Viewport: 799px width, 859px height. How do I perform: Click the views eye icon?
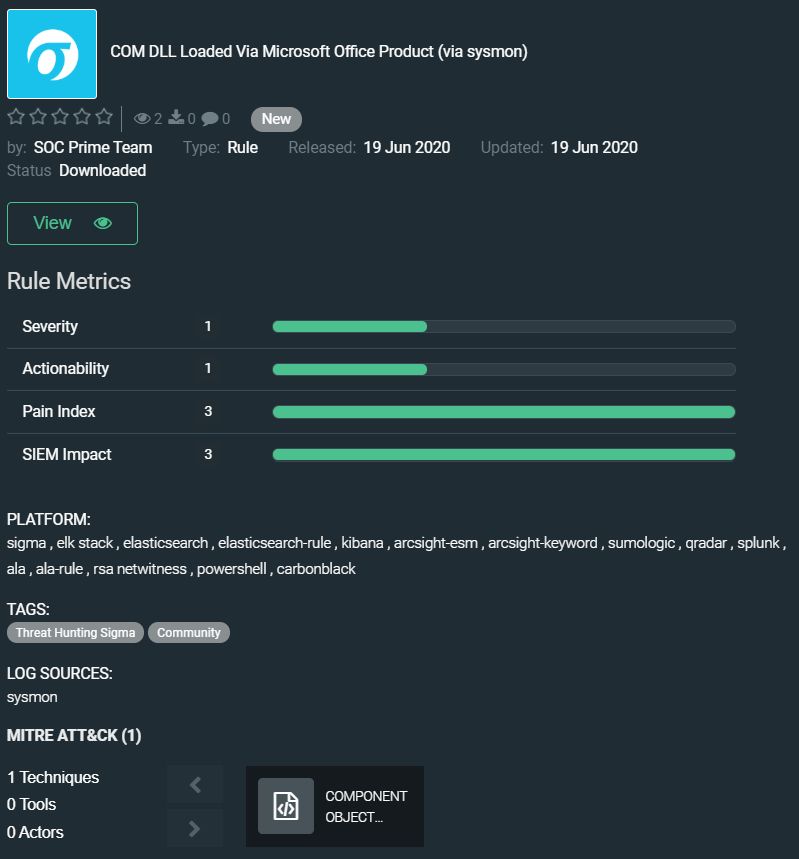click(x=142, y=119)
